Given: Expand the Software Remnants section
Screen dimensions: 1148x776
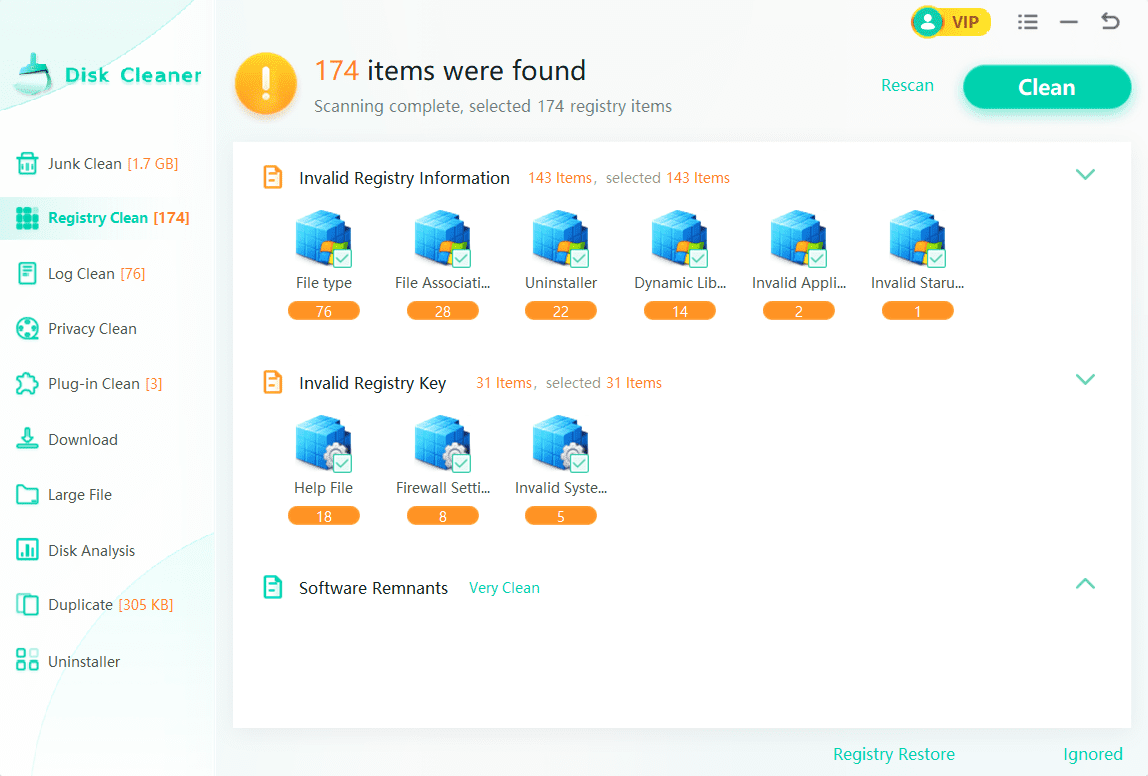Looking at the screenshot, I should 1085,584.
